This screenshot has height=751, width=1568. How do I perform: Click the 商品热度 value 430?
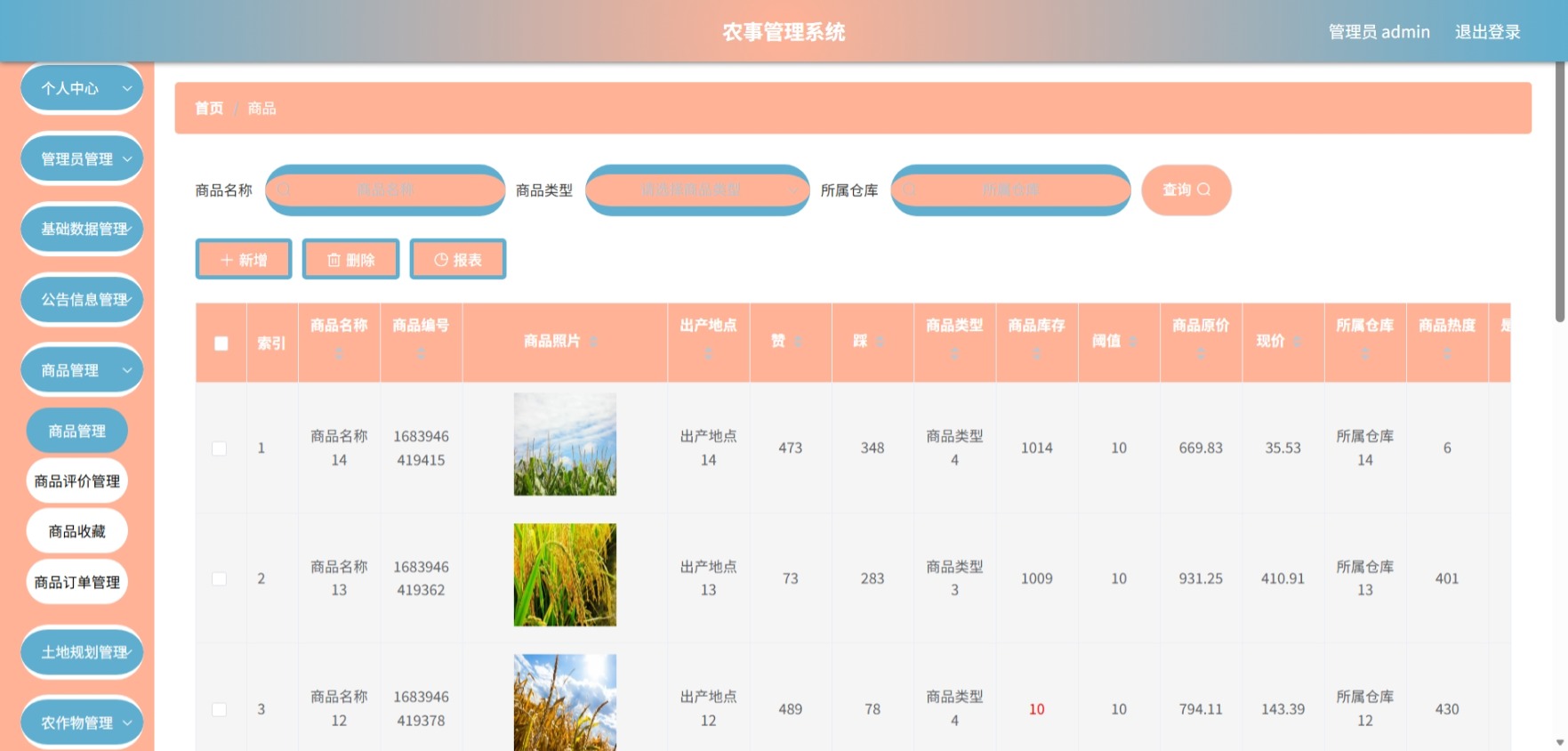tap(1447, 709)
